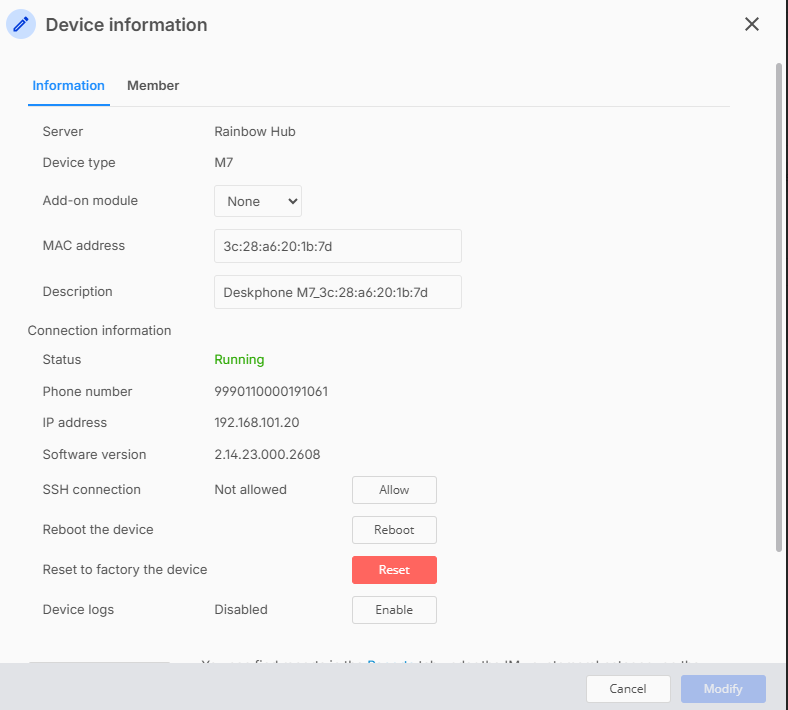Enable device logs
This screenshot has width=788, height=710.
click(x=394, y=610)
